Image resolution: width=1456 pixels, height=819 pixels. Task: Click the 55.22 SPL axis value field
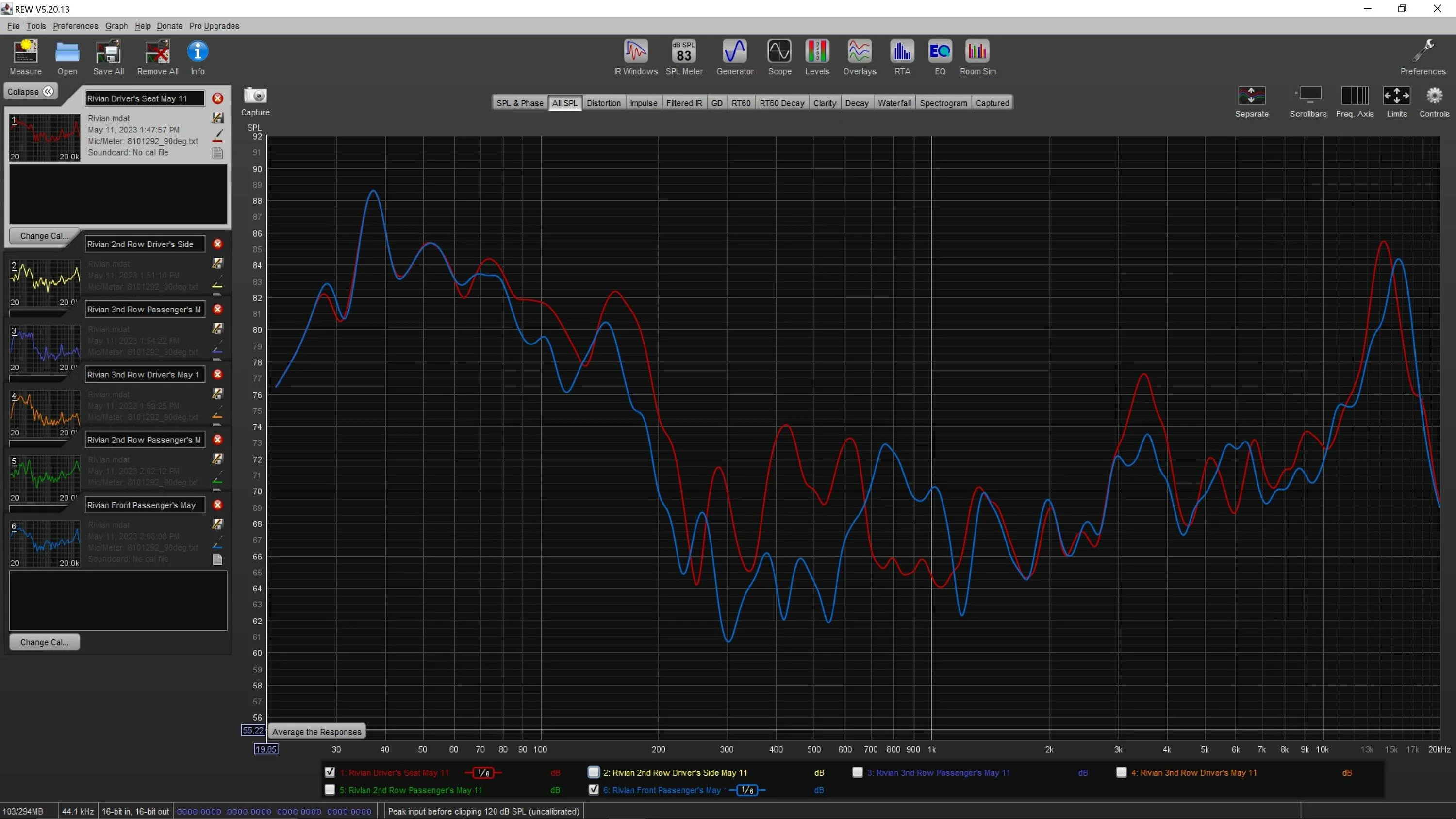click(x=253, y=730)
